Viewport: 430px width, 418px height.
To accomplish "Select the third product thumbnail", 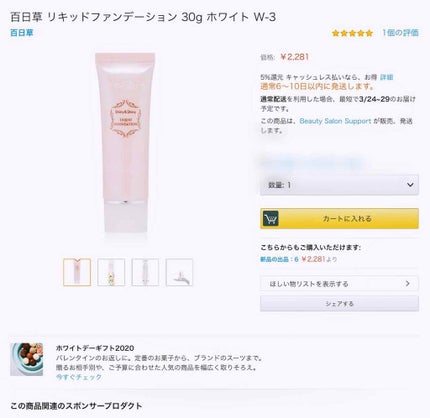I will pos(145,272).
